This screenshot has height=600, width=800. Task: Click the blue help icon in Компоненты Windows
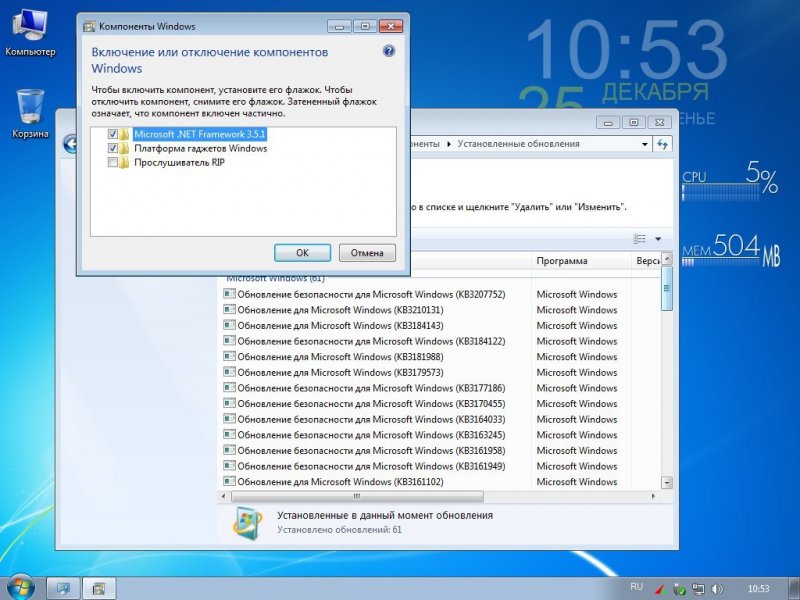[389, 51]
